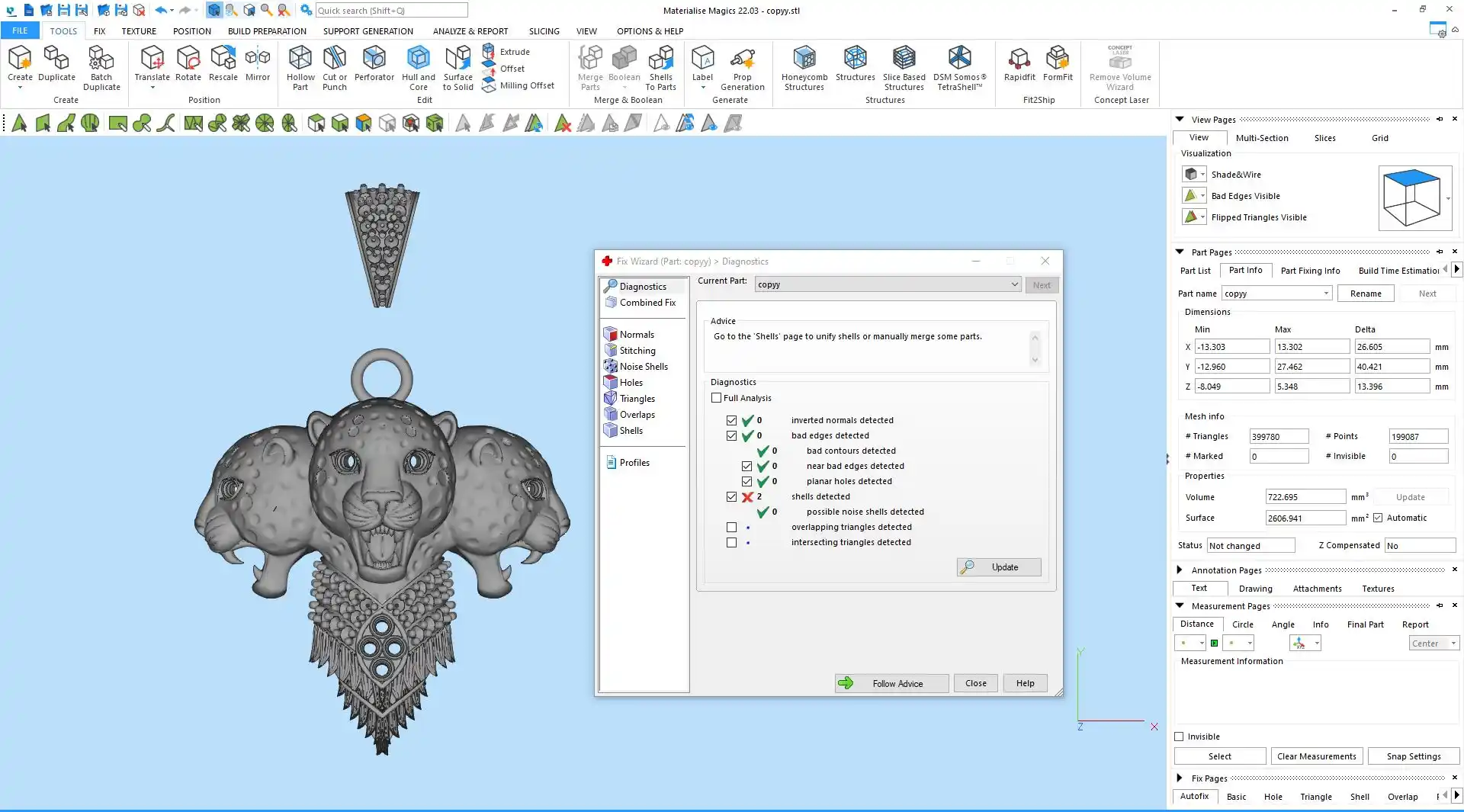Enable the Full Analysis checkbox
1464x812 pixels.
(716, 398)
